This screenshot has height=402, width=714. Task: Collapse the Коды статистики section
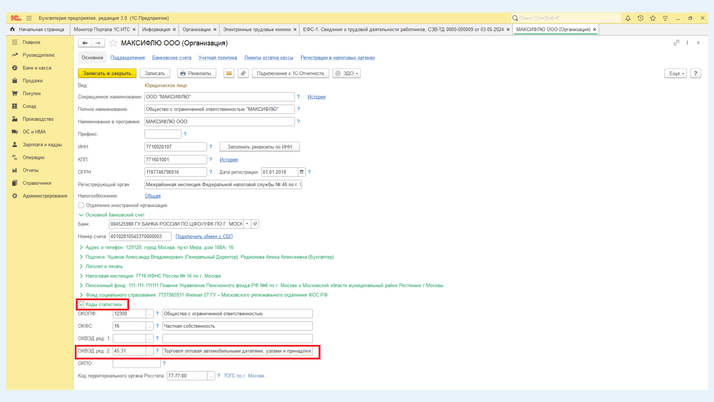tap(82, 304)
